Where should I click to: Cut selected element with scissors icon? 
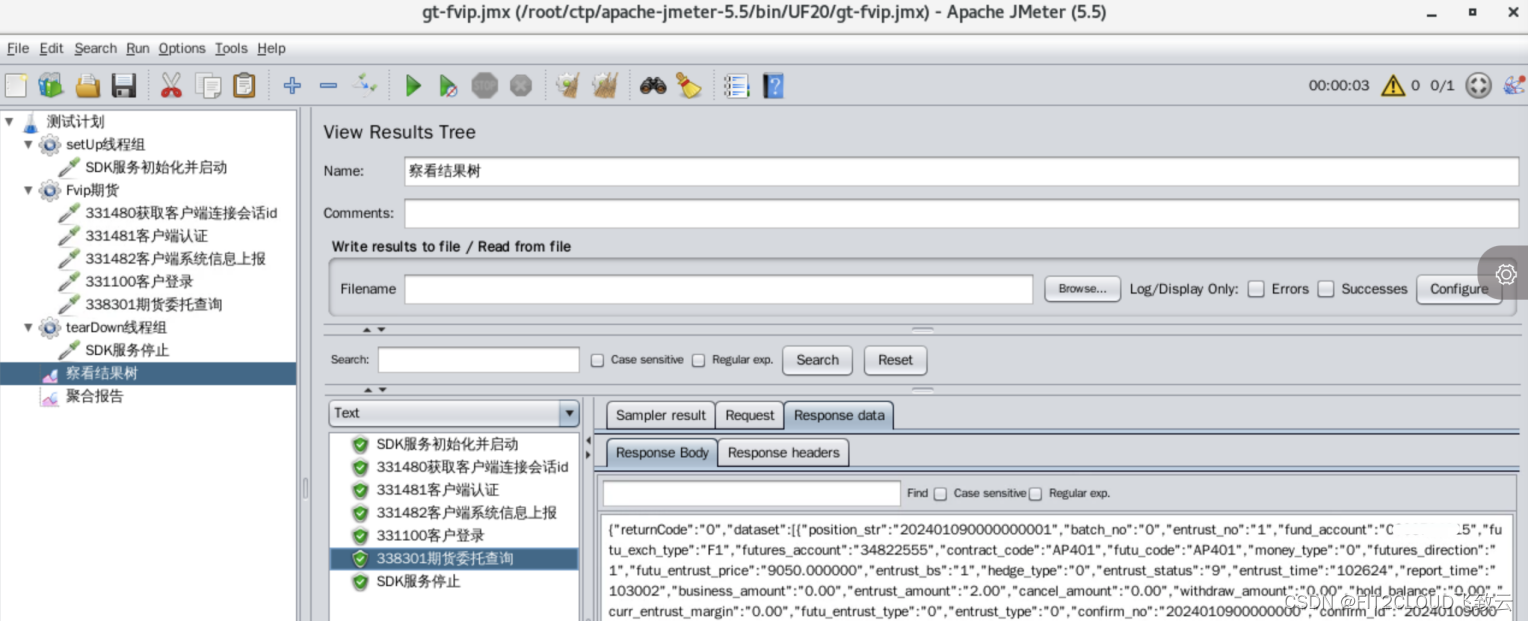click(171, 86)
